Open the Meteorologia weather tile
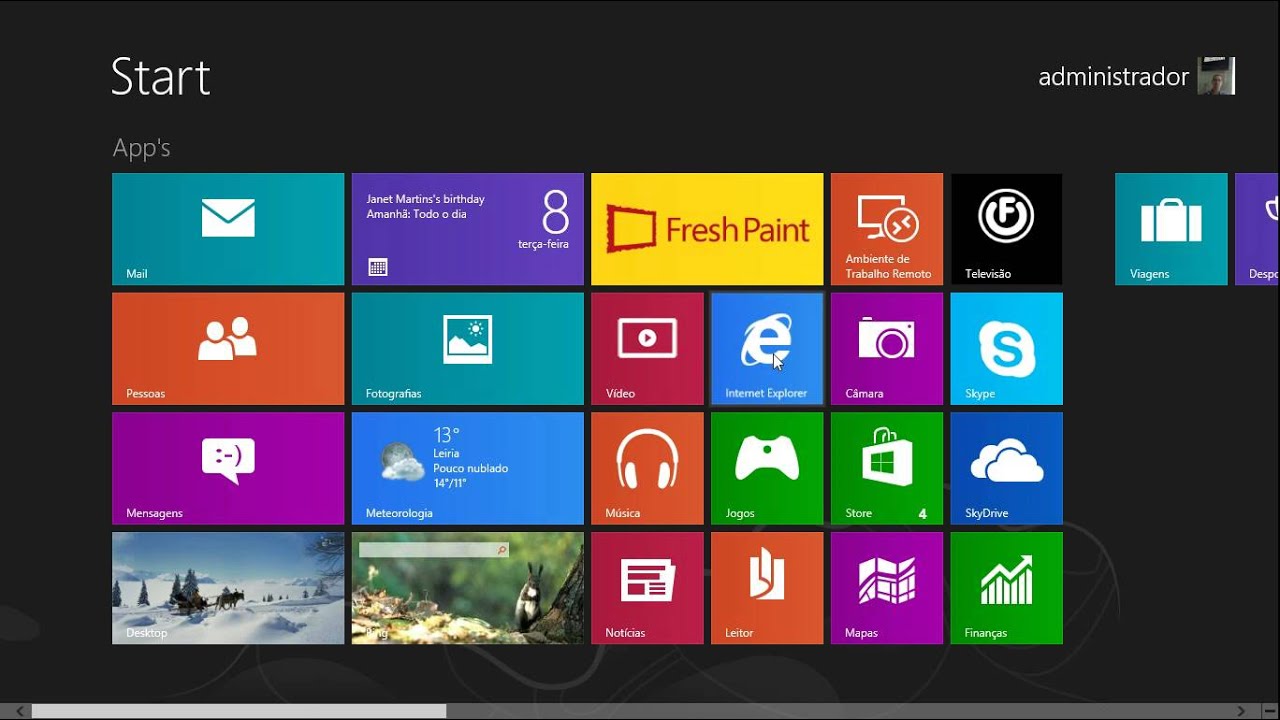Screen dimensions: 1280x720 (x=467, y=468)
